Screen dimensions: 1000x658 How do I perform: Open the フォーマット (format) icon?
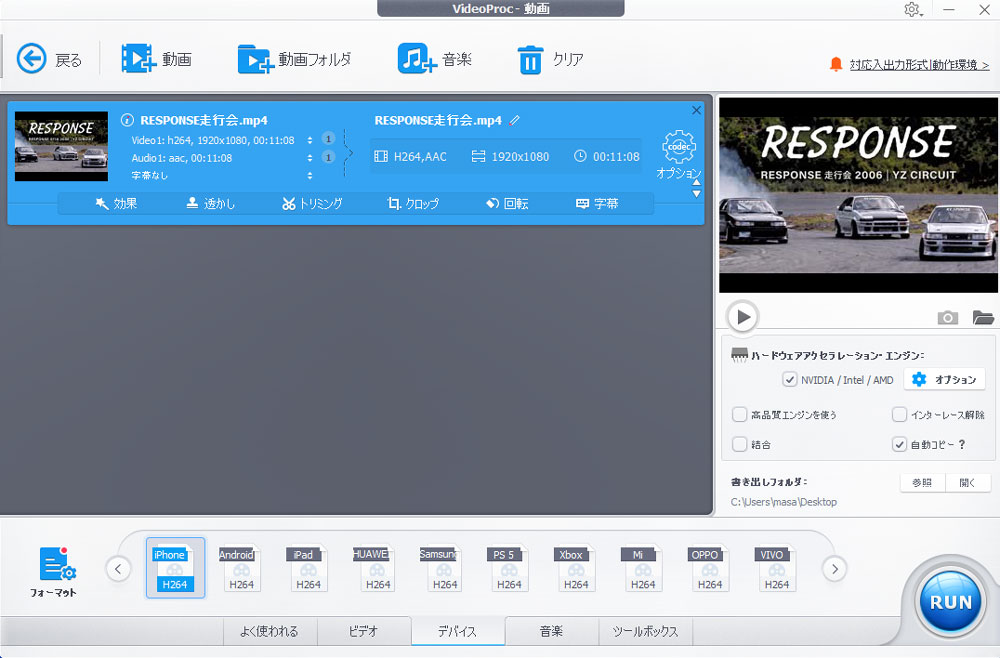[x=57, y=564]
